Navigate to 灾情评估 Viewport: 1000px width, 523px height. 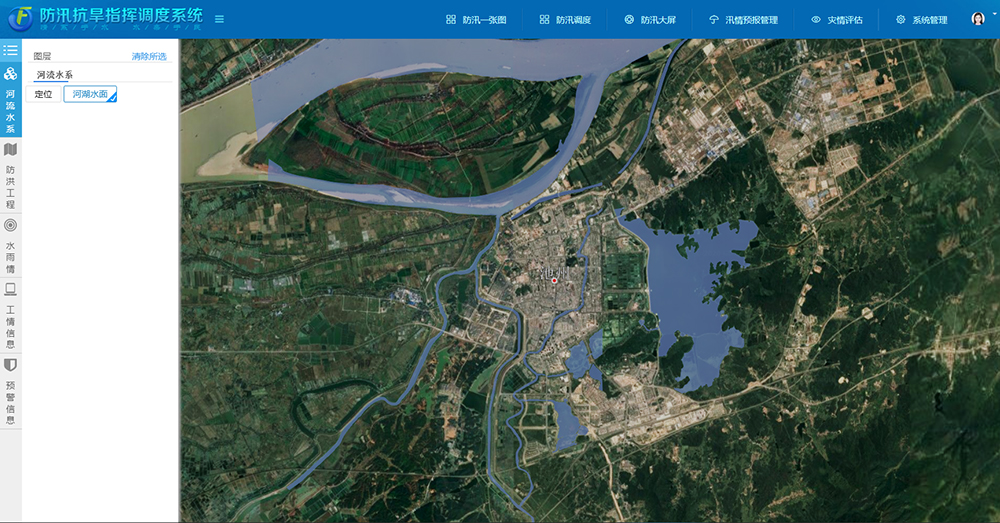tap(836, 19)
